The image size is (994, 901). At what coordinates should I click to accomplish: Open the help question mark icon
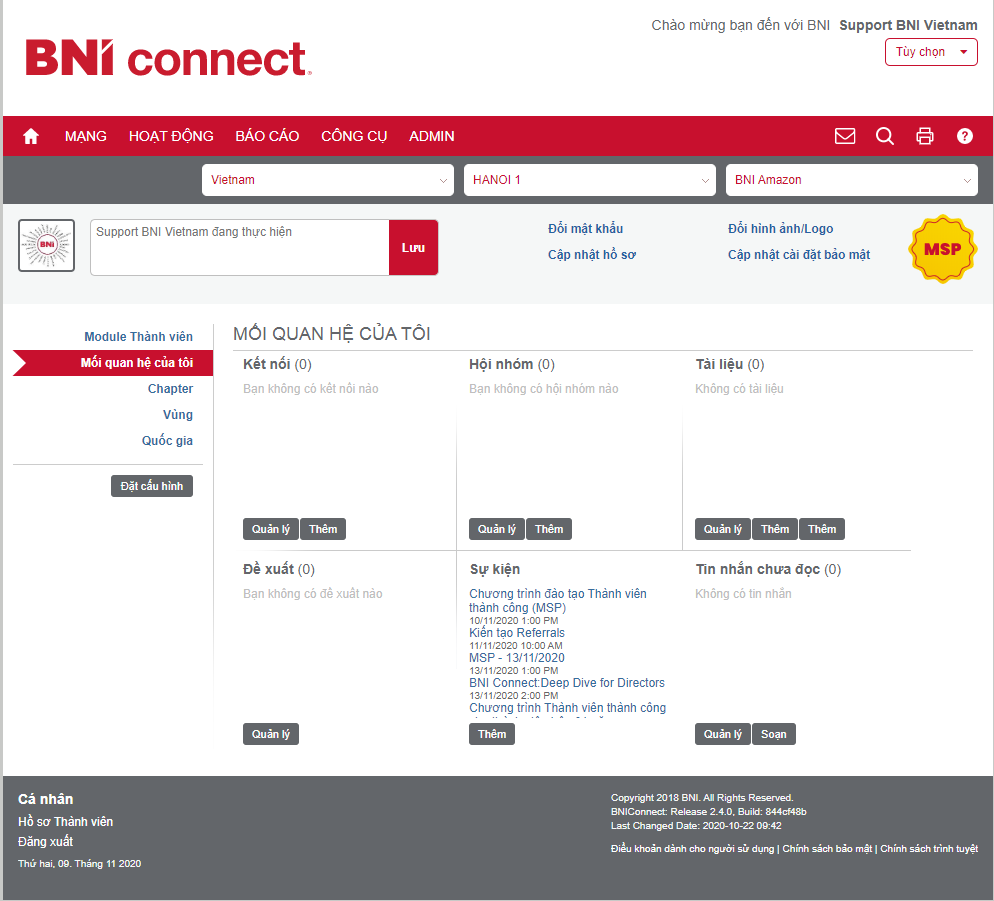(x=964, y=136)
